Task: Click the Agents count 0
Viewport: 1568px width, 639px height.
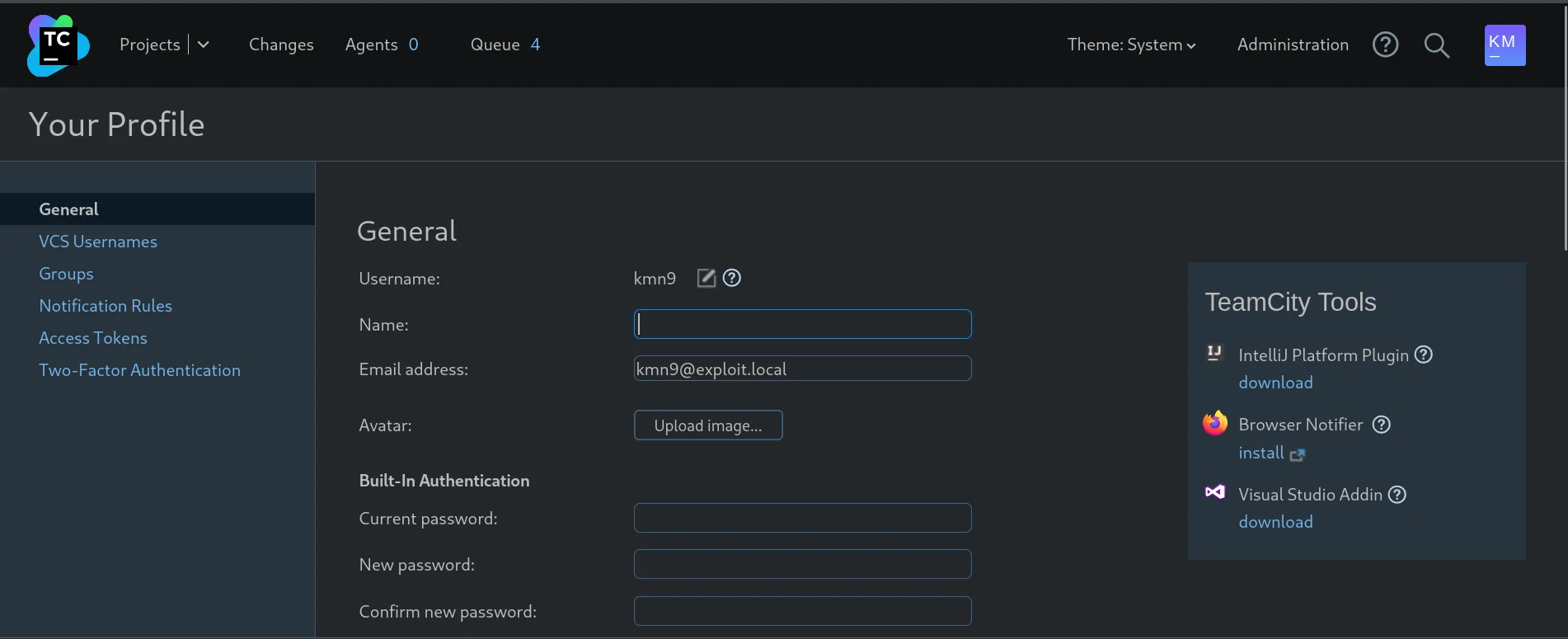Action: pos(414,45)
